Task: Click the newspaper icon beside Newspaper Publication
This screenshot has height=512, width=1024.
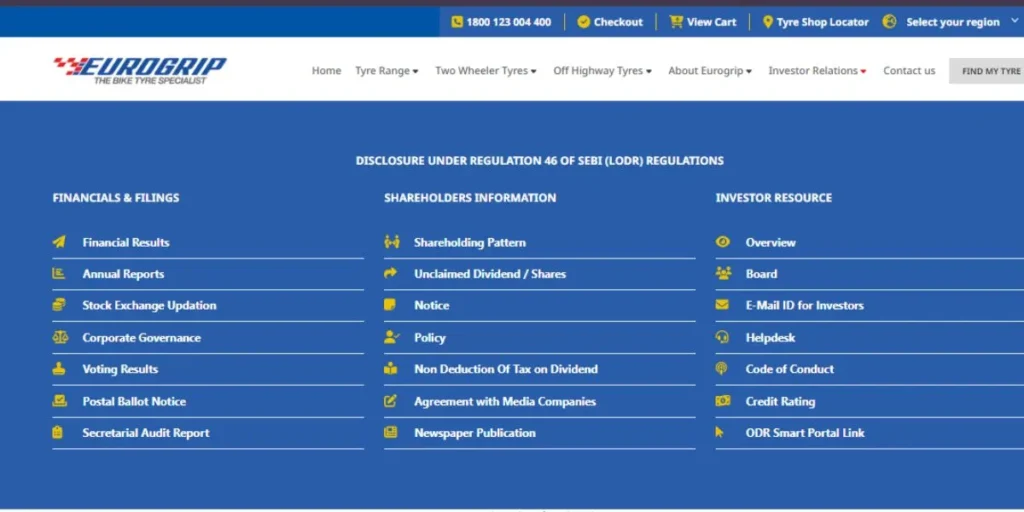Action: pyautogui.click(x=391, y=432)
